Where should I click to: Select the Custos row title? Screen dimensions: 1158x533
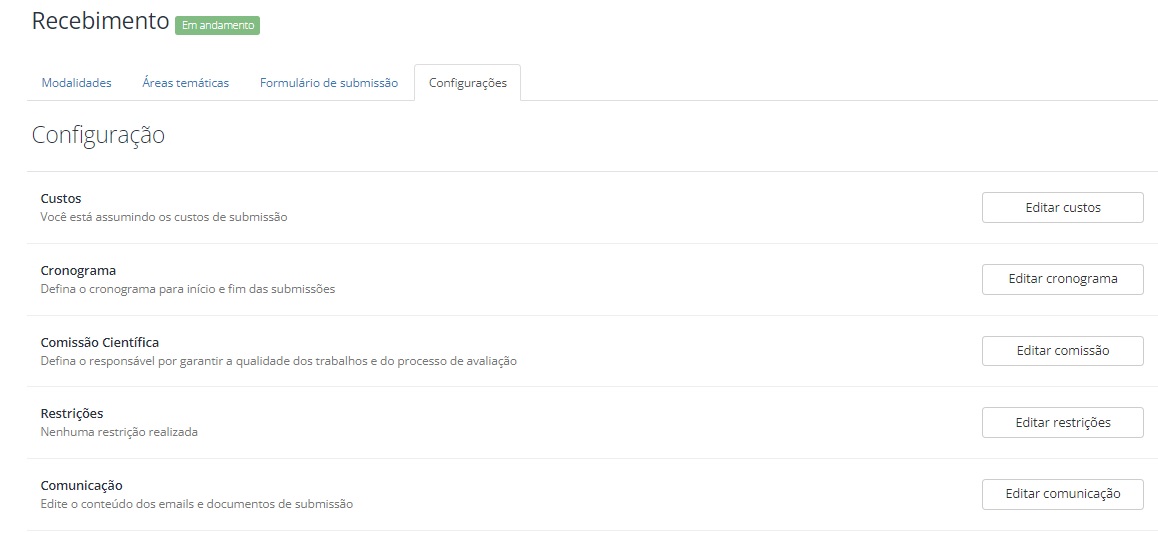pyautogui.click(x=61, y=199)
